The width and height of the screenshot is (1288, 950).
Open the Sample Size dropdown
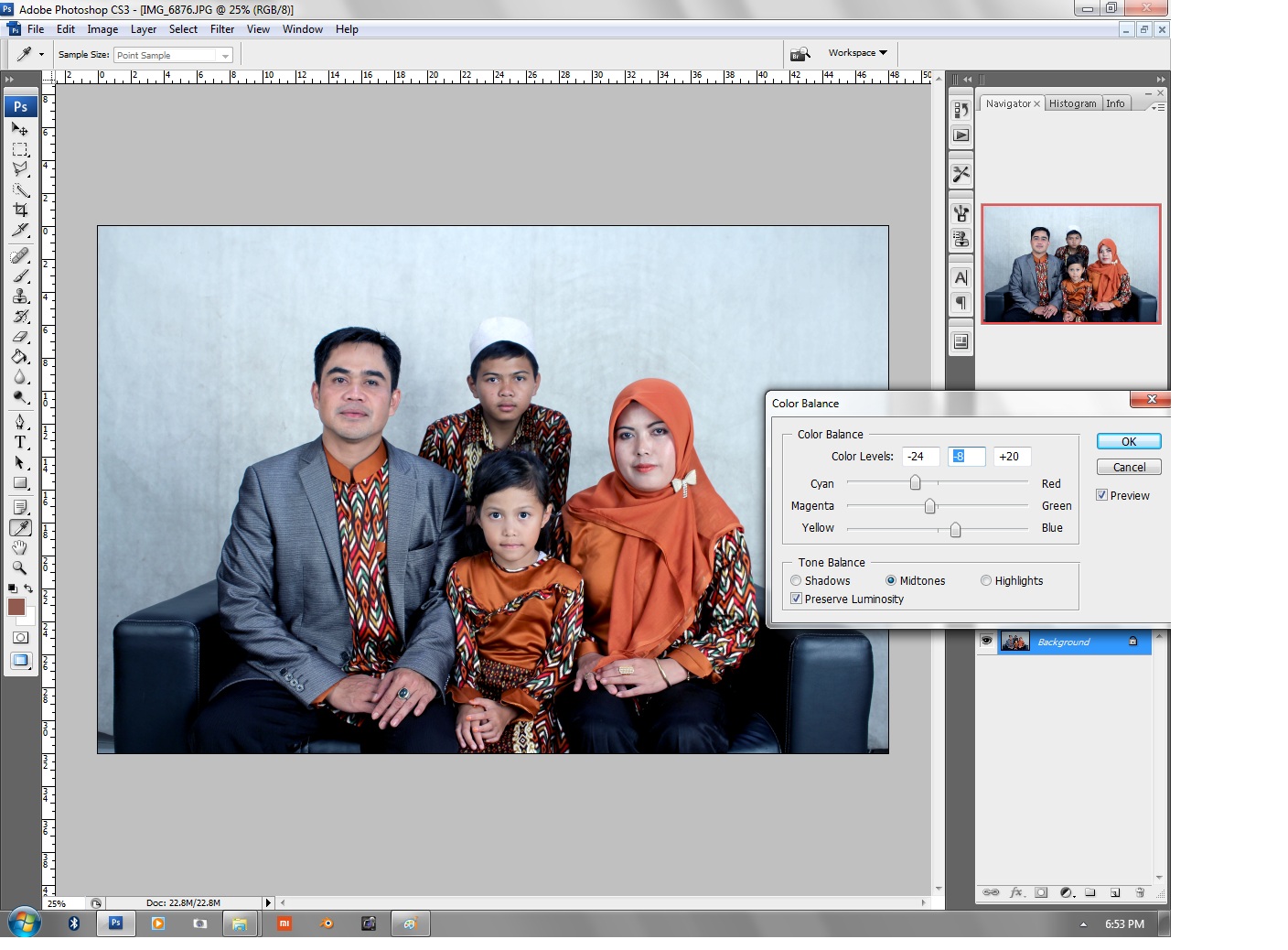(225, 54)
